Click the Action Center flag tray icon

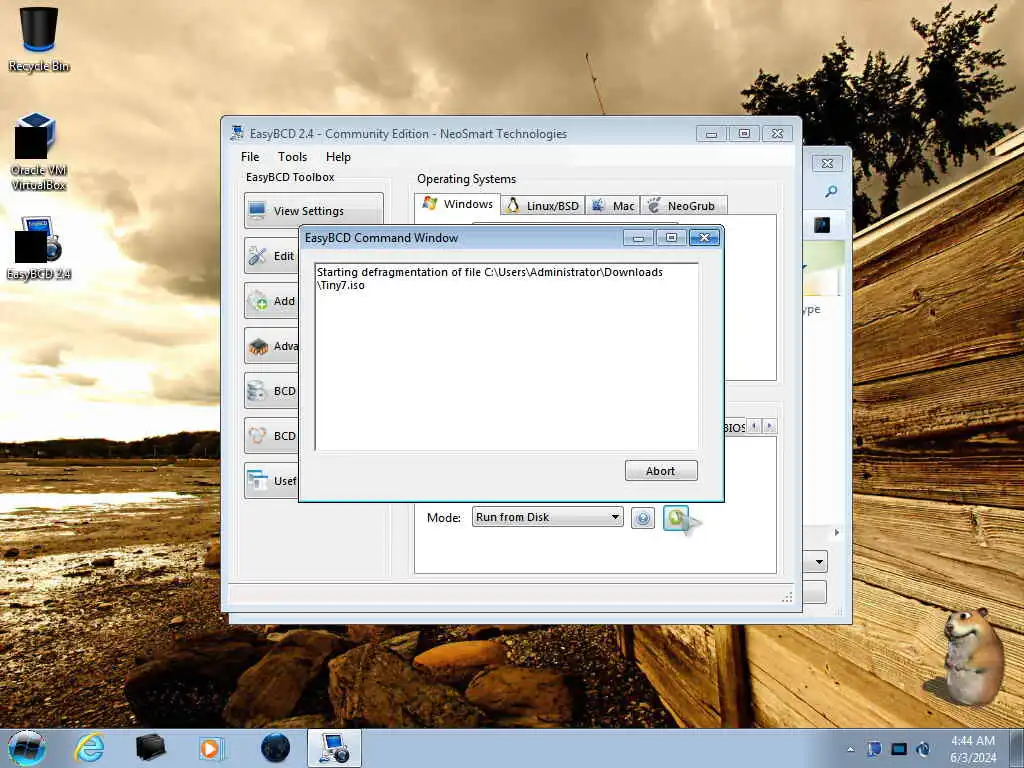[874, 749]
